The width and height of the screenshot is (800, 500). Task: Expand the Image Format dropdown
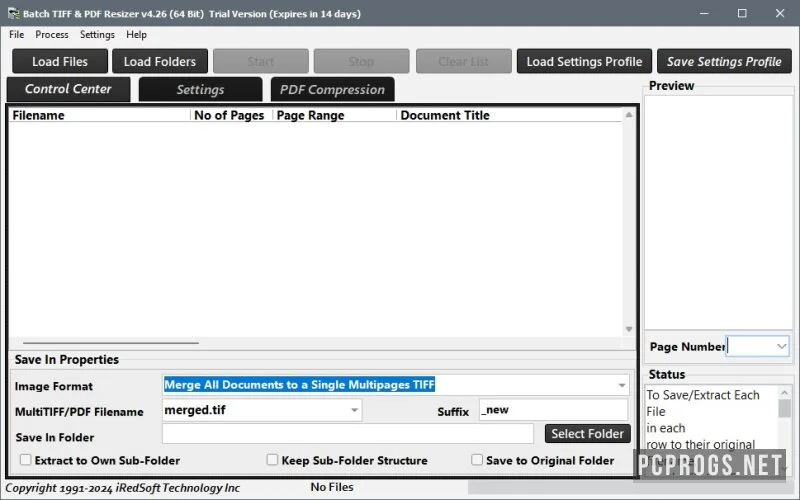[621, 385]
